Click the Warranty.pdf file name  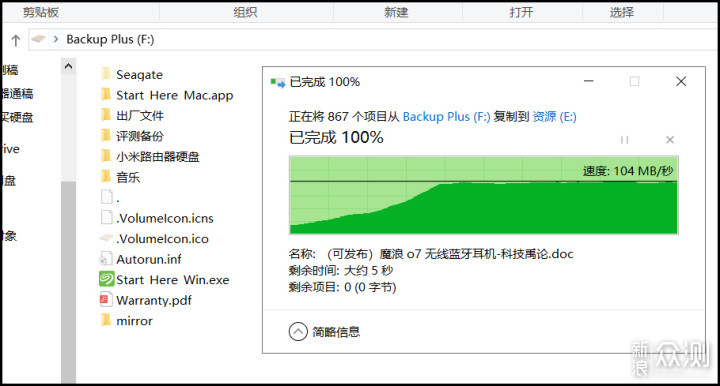pyautogui.click(x=154, y=300)
